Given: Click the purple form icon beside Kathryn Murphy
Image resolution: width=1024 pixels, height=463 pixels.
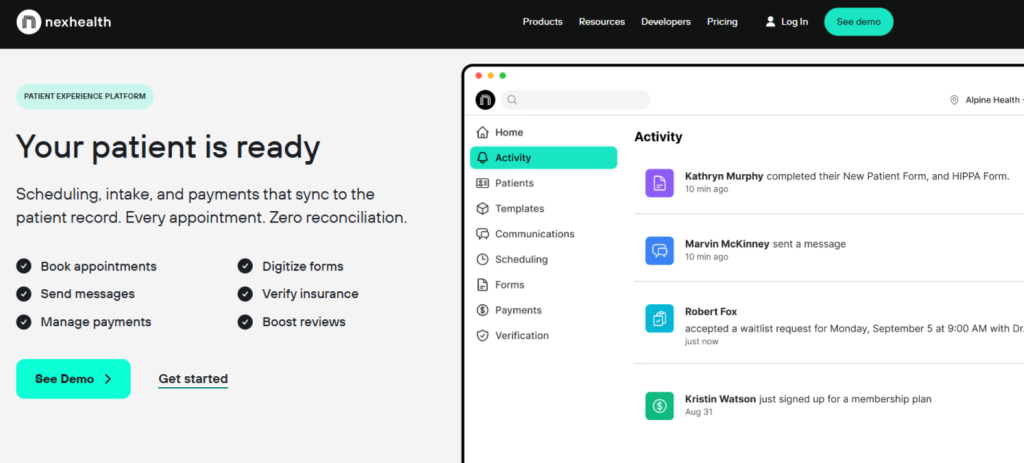Looking at the screenshot, I should 660,183.
